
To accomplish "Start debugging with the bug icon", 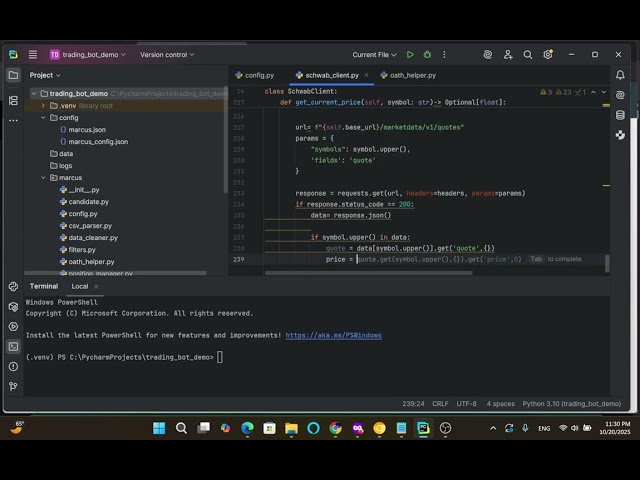I will 427,54.
